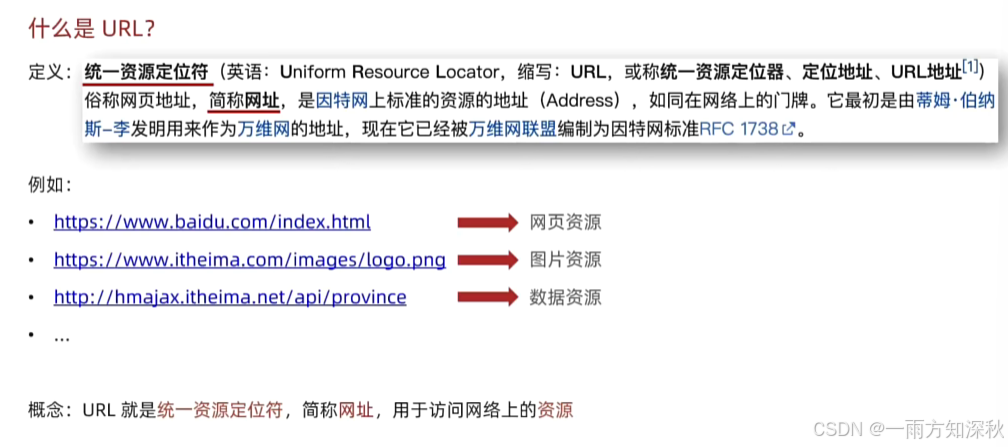Click the 图片资源 label
The image size is (1008, 447).
coord(566,260)
